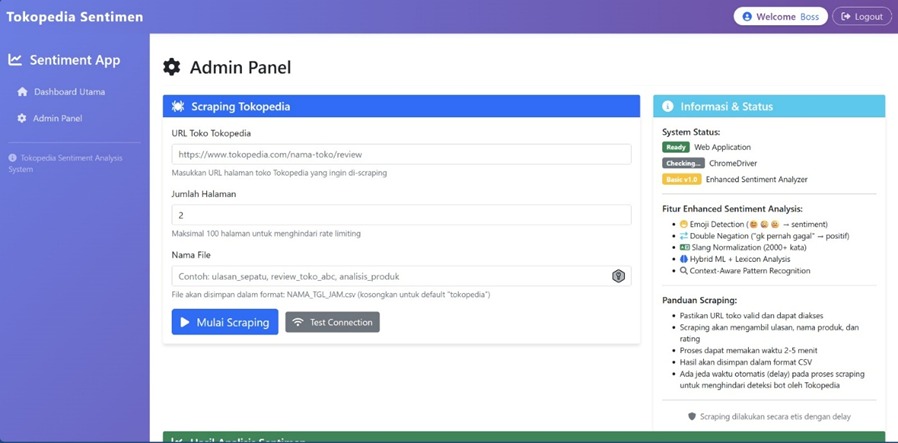Open the Welcome Boss user badge

pos(780,17)
